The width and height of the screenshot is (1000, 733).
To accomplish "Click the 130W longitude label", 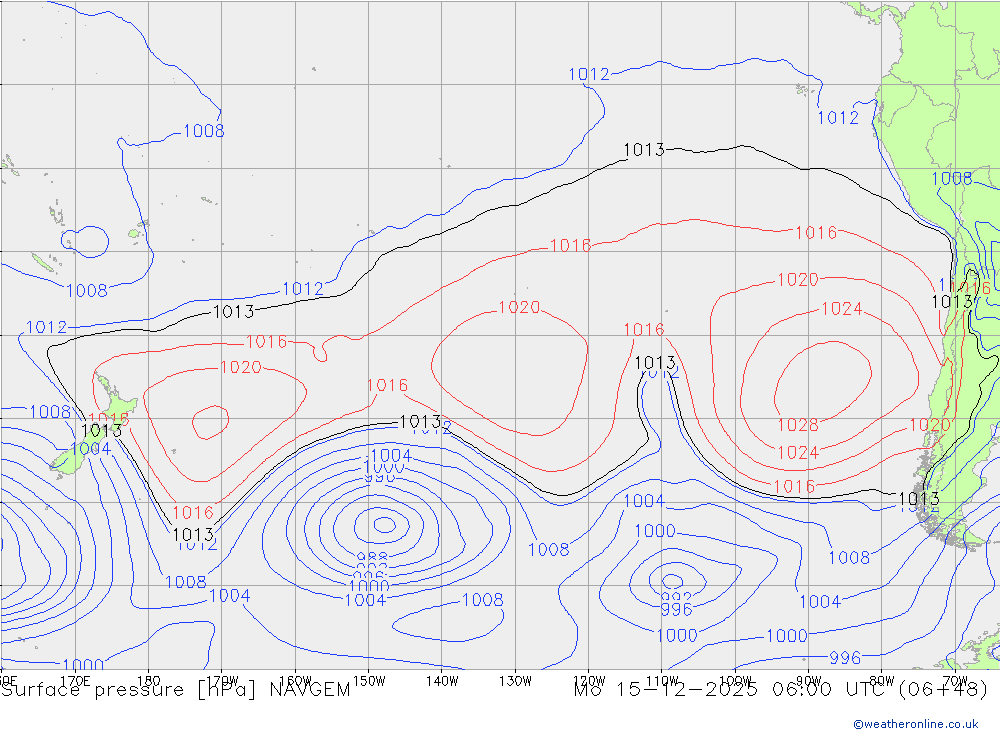I will click(x=515, y=681).
